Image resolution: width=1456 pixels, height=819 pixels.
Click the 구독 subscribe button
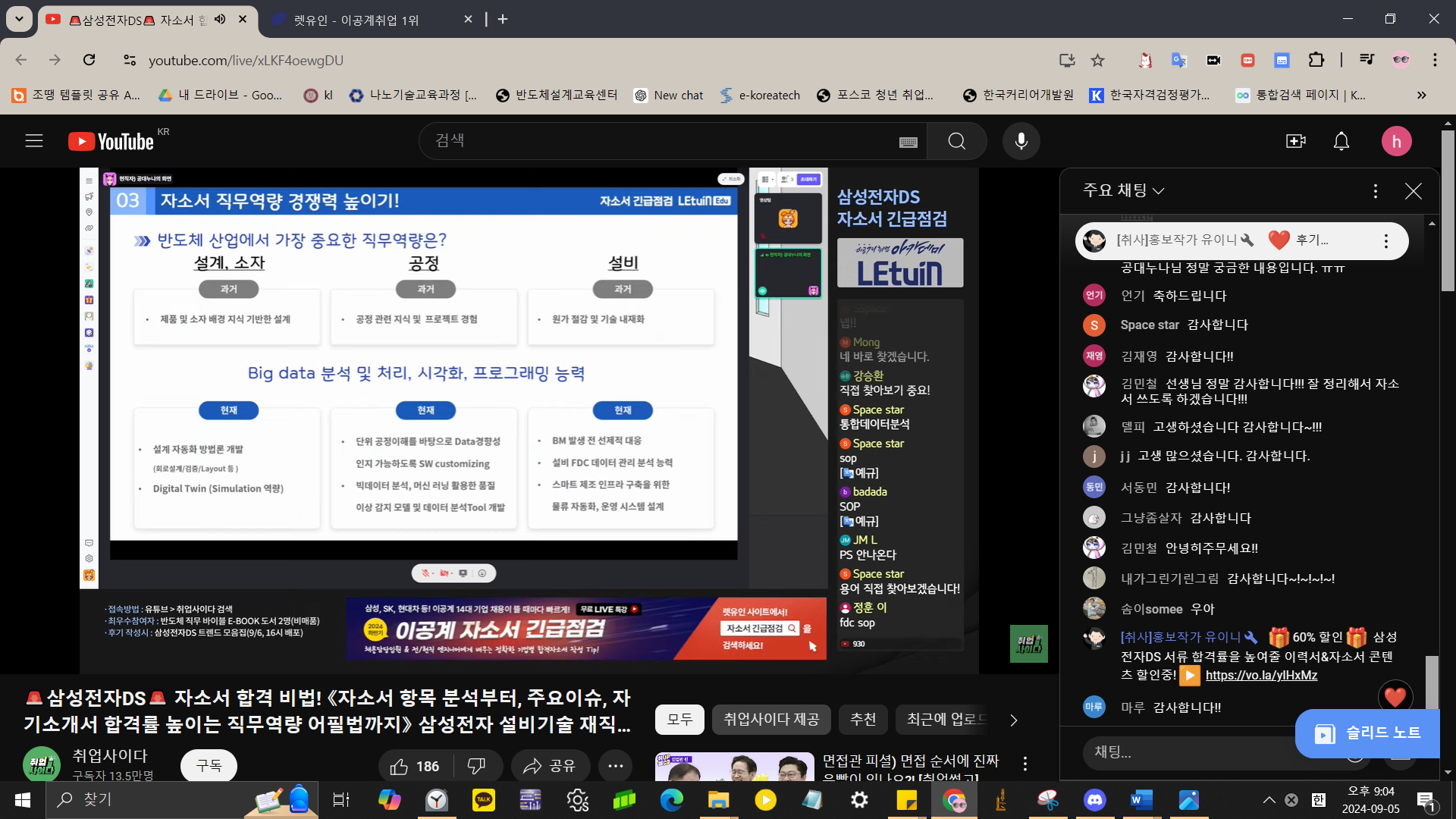tap(209, 766)
